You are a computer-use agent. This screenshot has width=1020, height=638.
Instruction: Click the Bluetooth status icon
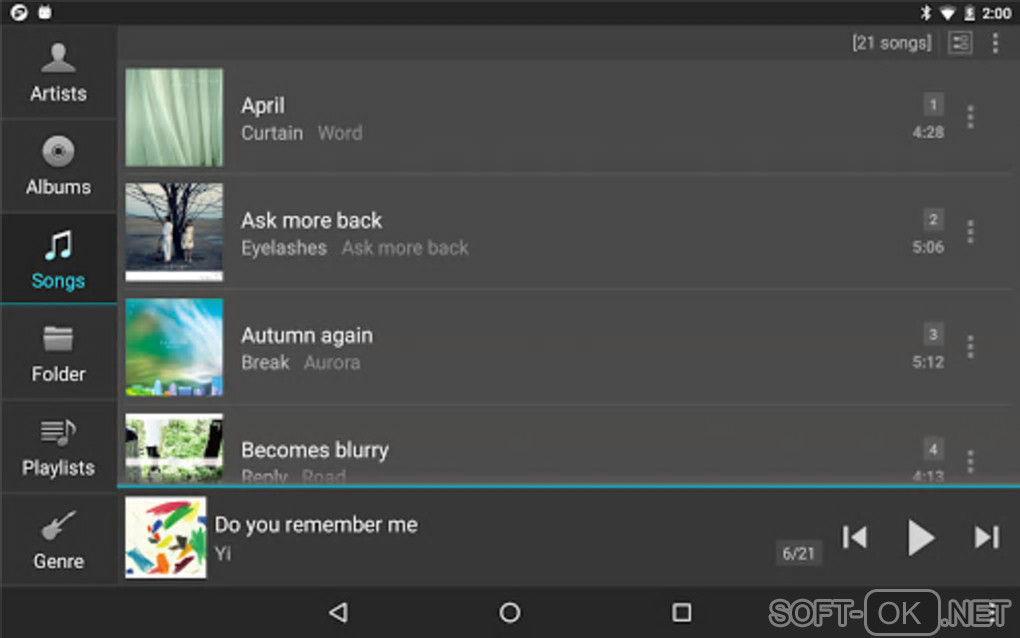[x=926, y=12]
